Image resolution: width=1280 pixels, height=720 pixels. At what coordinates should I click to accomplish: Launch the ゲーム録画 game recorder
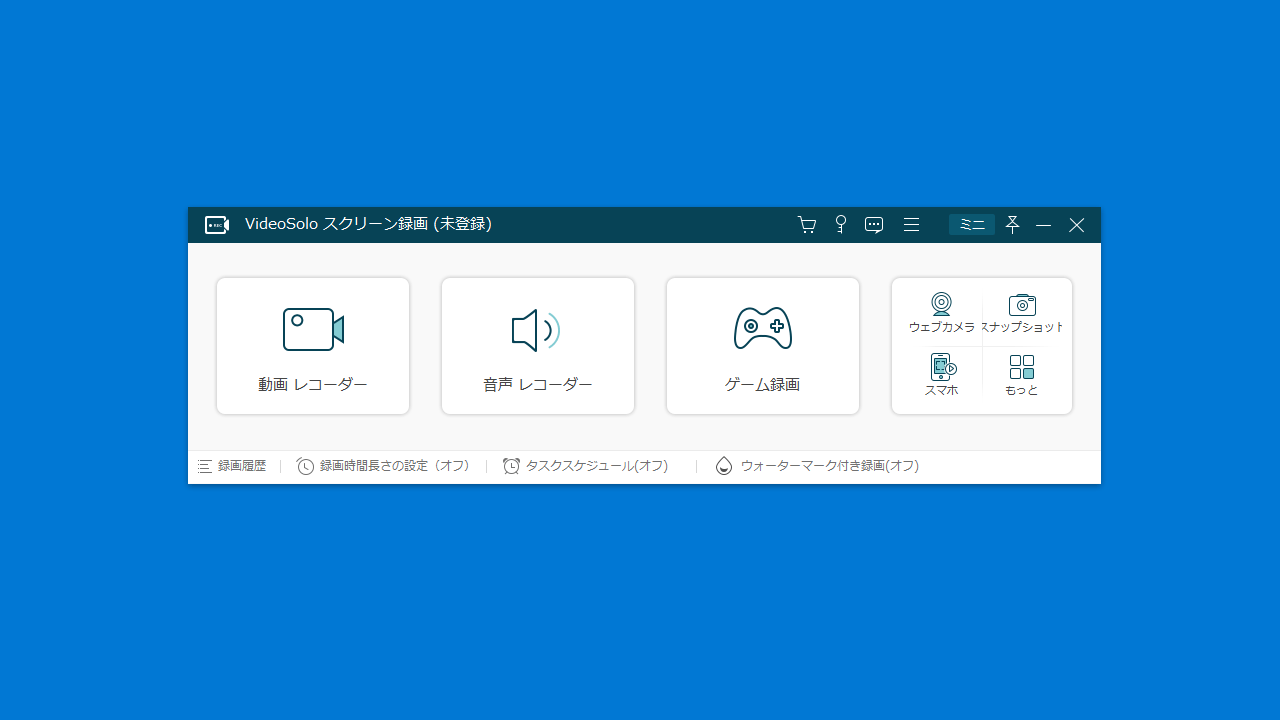[763, 346]
